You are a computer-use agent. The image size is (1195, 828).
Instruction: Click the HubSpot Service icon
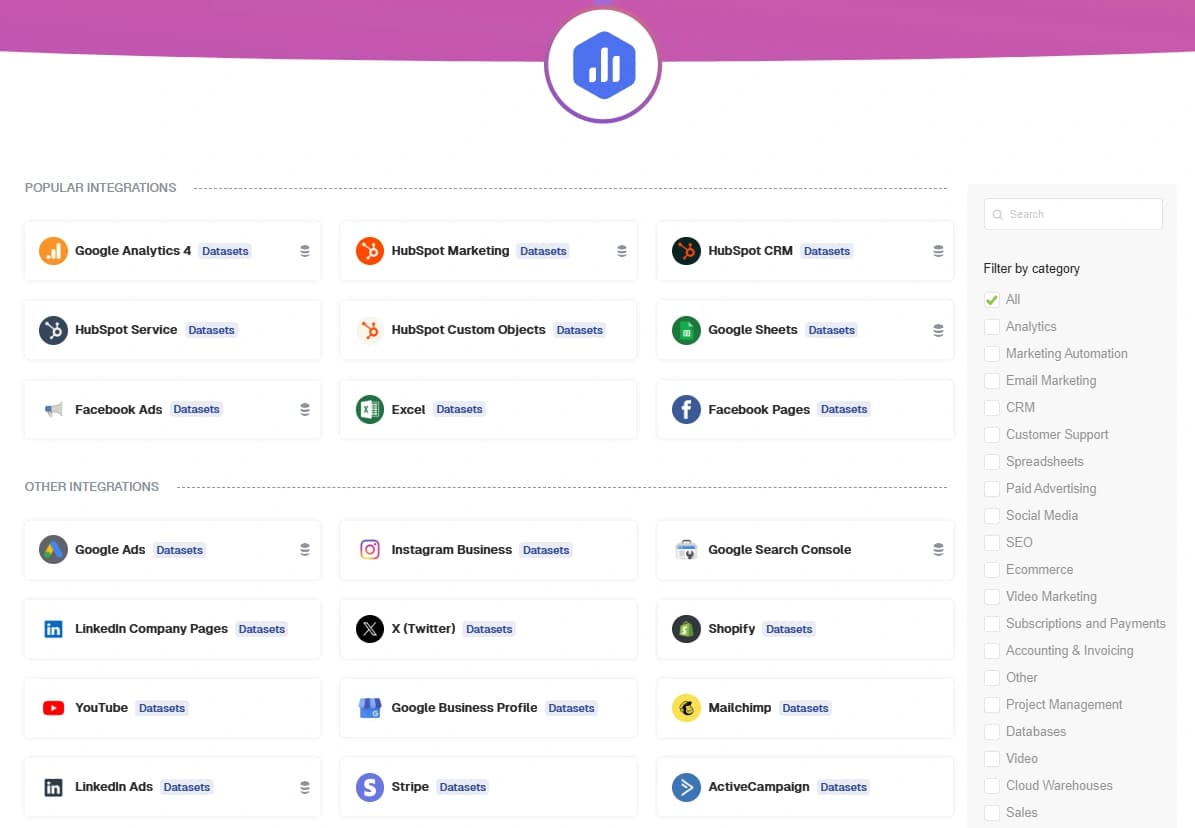coord(53,330)
